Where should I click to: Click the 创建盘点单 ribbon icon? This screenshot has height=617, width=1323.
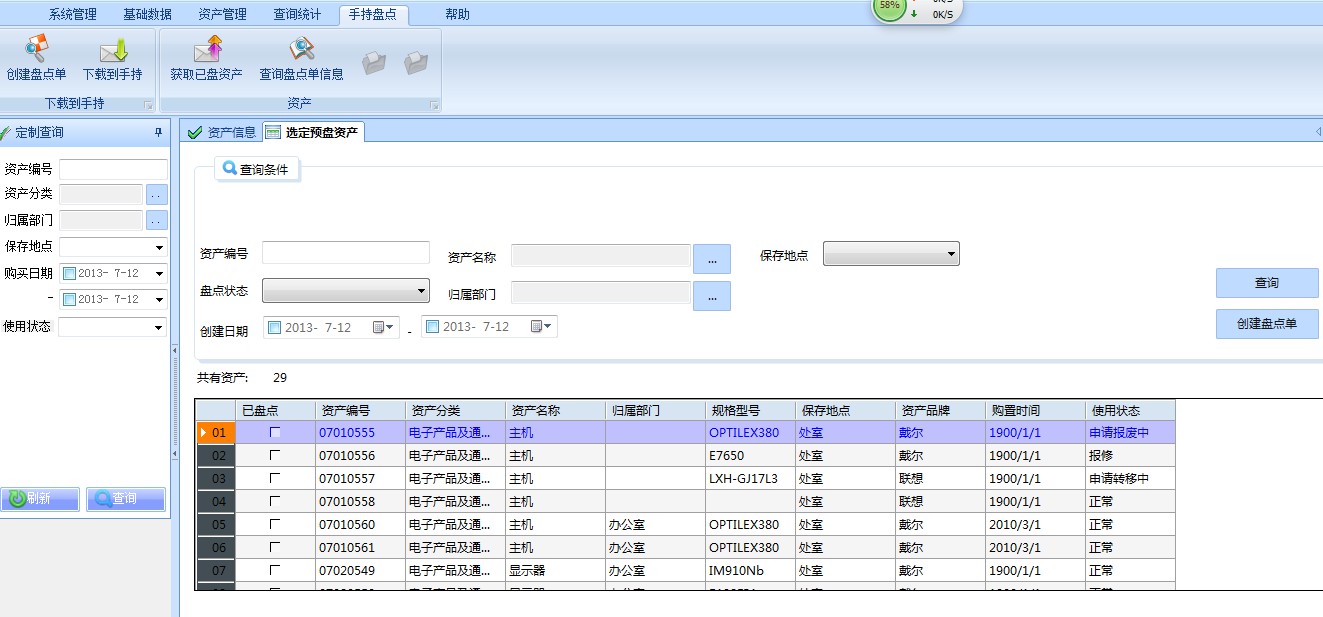(x=36, y=50)
